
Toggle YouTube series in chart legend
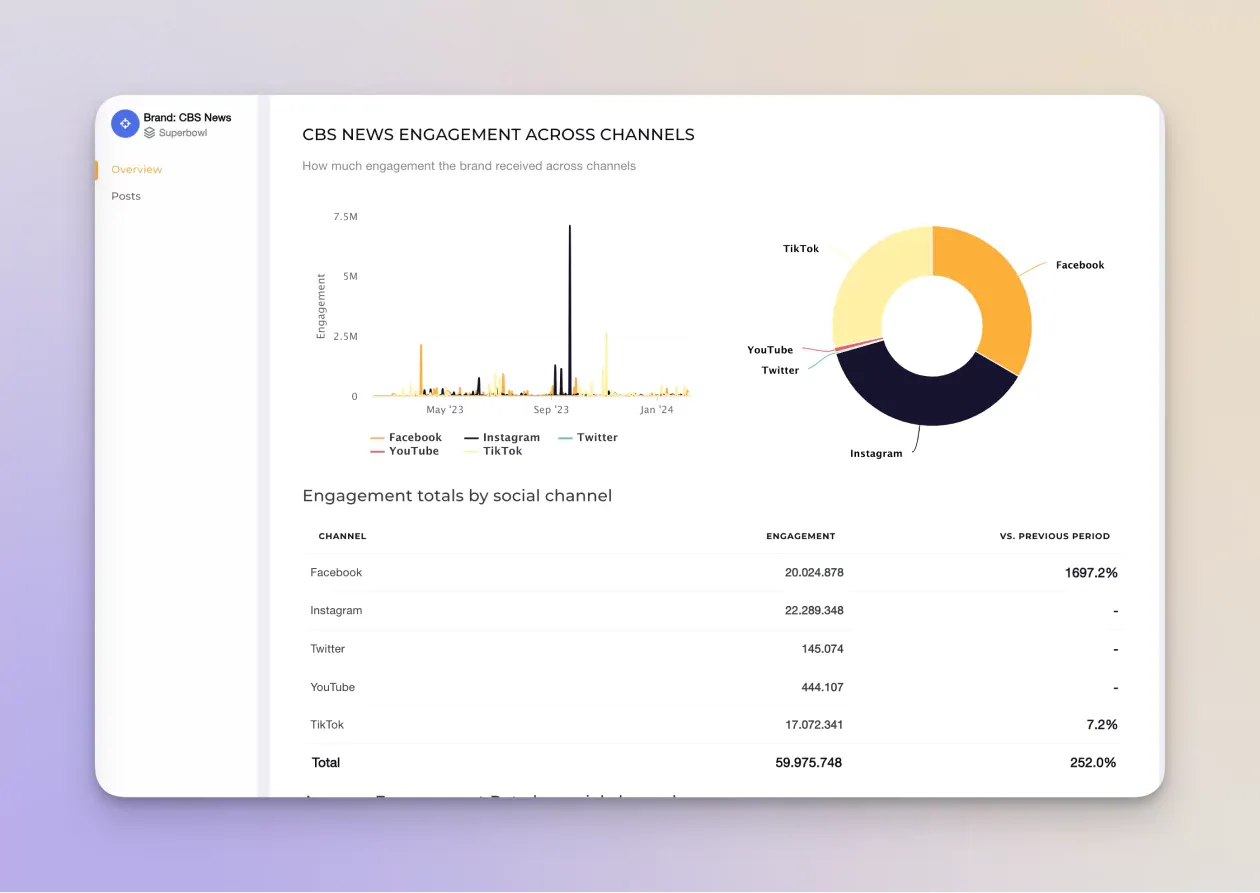[405, 451]
